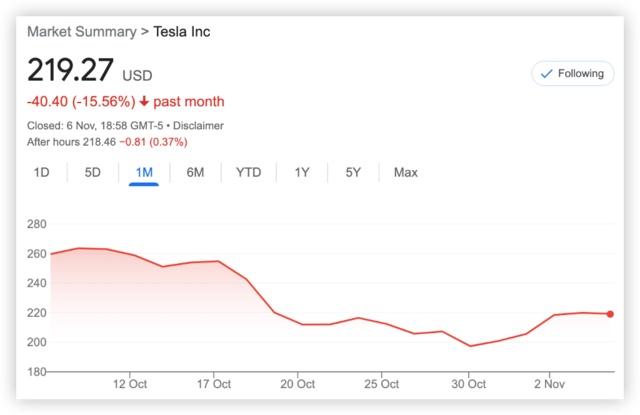The width and height of the screenshot is (640, 415).
Task: Click the red endpoint dot on chart
Action: coord(610,314)
